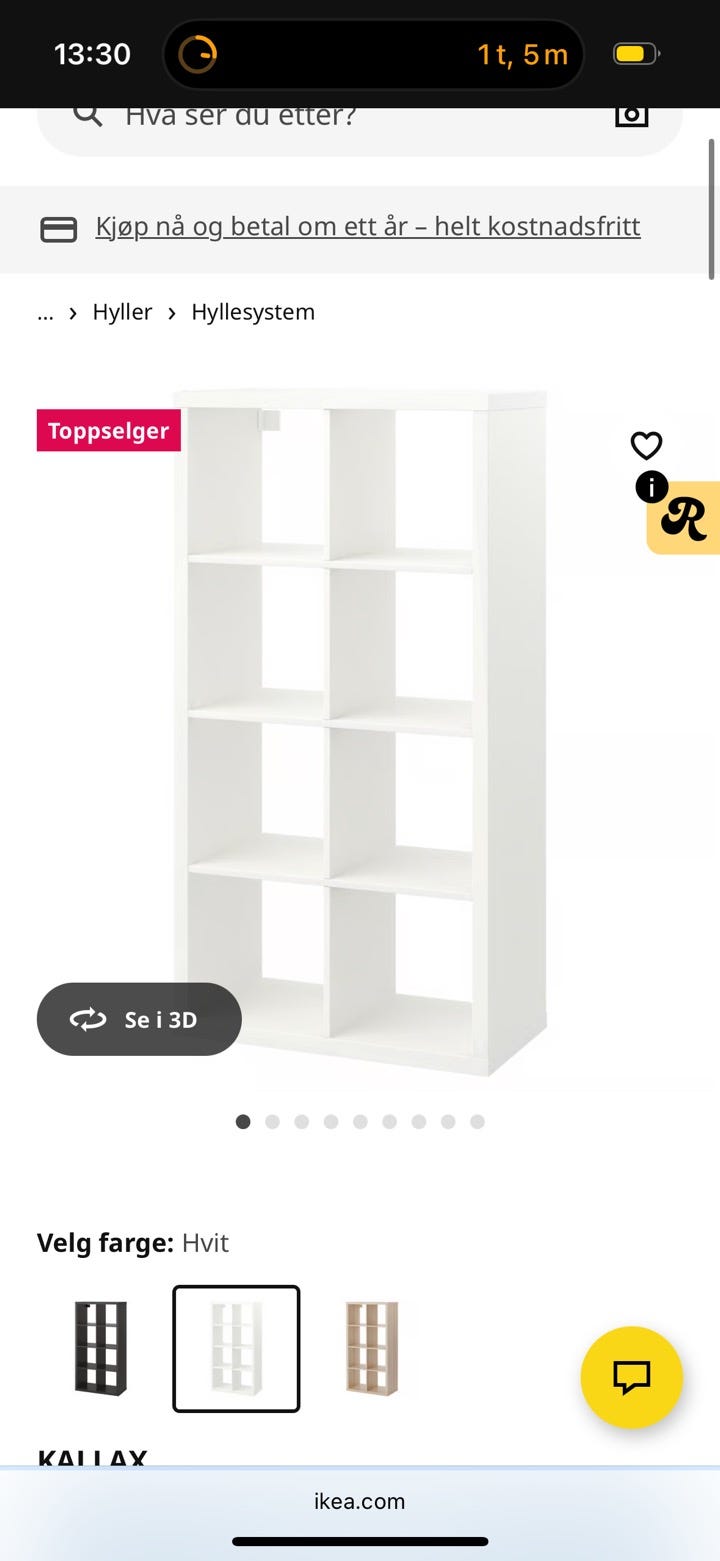Tap the 3D rotate arrows icon
The height and width of the screenshot is (1561, 720).
(x=88, y=1019)
